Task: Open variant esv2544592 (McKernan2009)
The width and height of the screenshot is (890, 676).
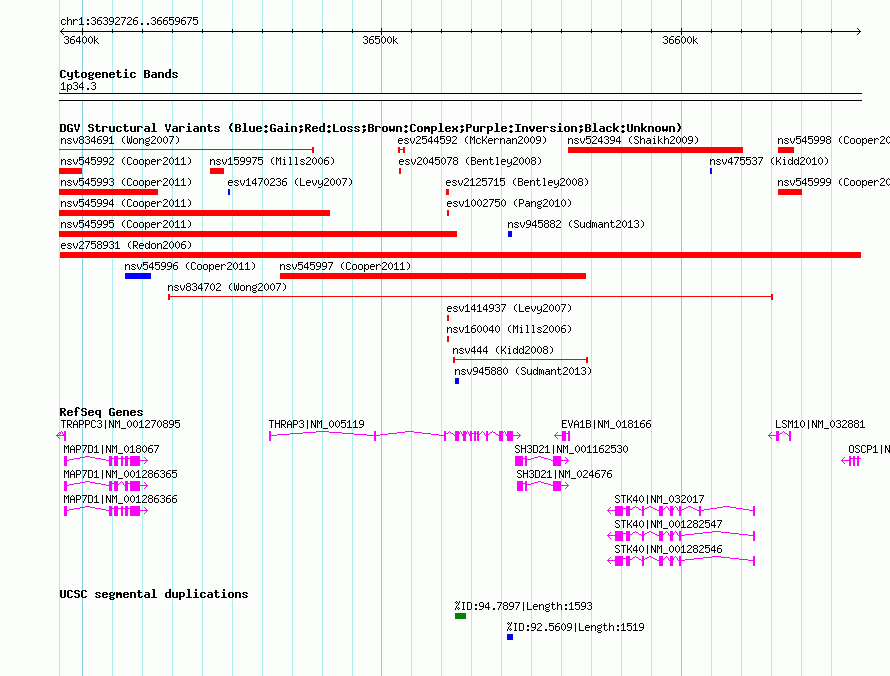Action: point(472,140)
